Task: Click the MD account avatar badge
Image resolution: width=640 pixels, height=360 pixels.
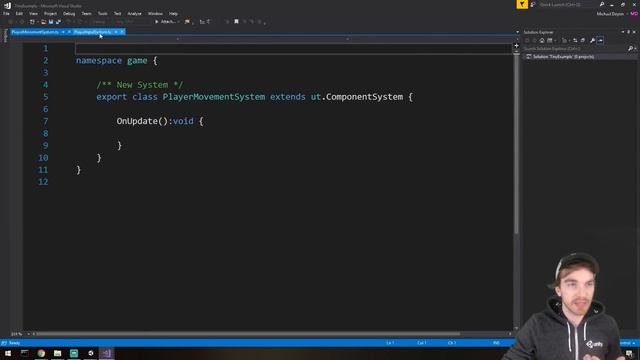Action: point(634,14)
